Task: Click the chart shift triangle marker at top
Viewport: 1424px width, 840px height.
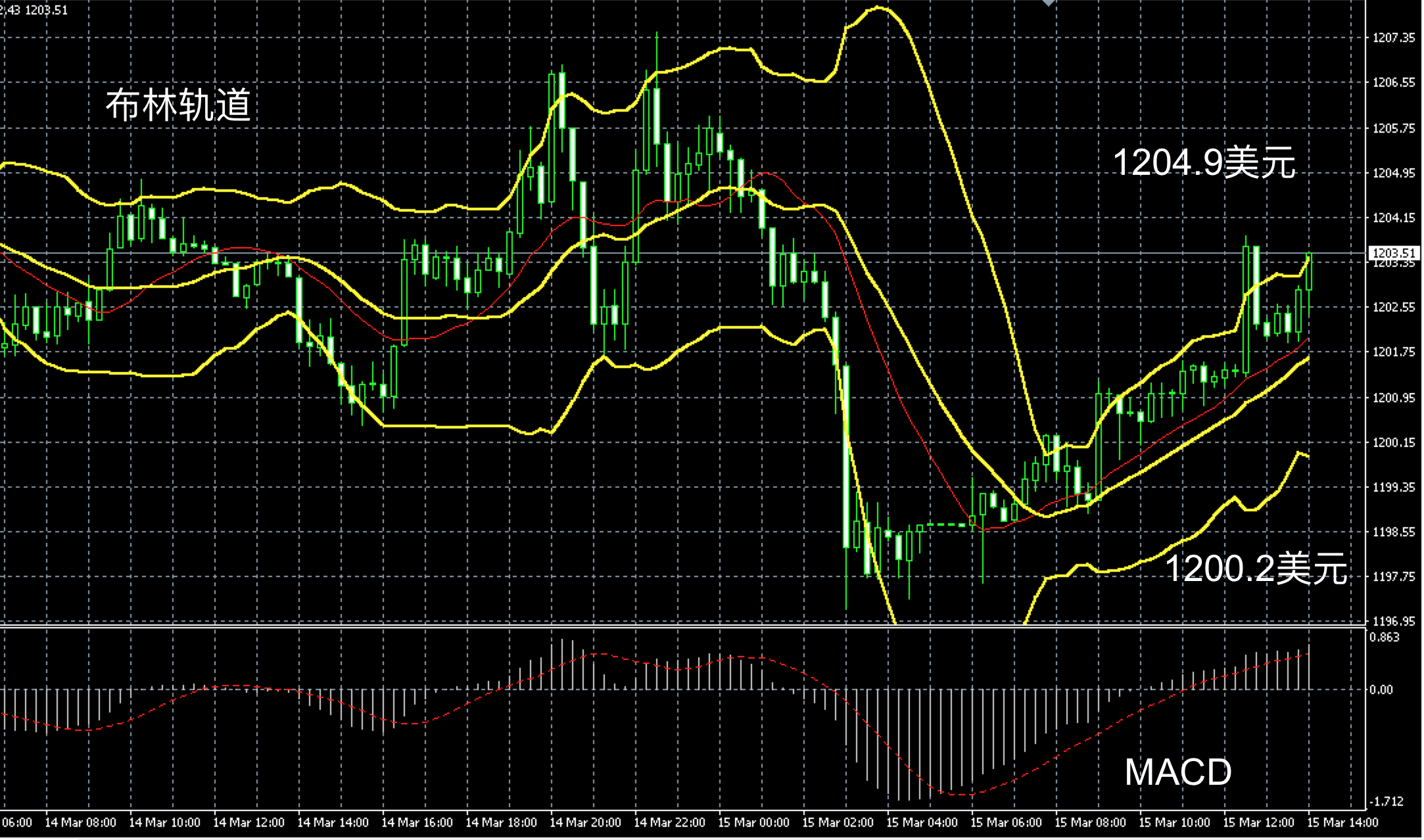Action: pyautogui.click(x=1049, y=3)
